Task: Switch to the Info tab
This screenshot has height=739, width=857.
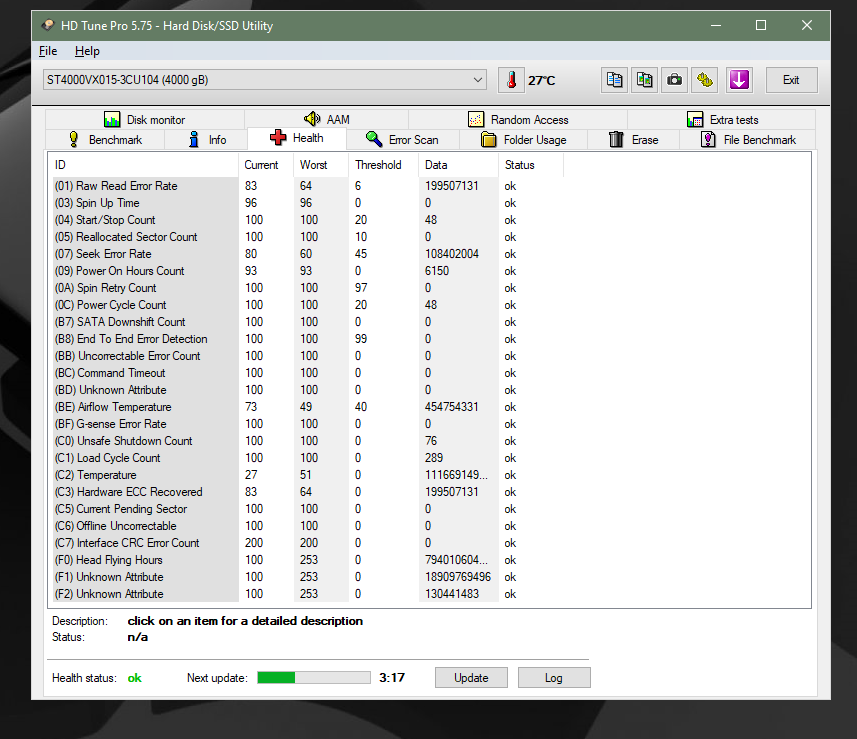Action: [207, 139]
